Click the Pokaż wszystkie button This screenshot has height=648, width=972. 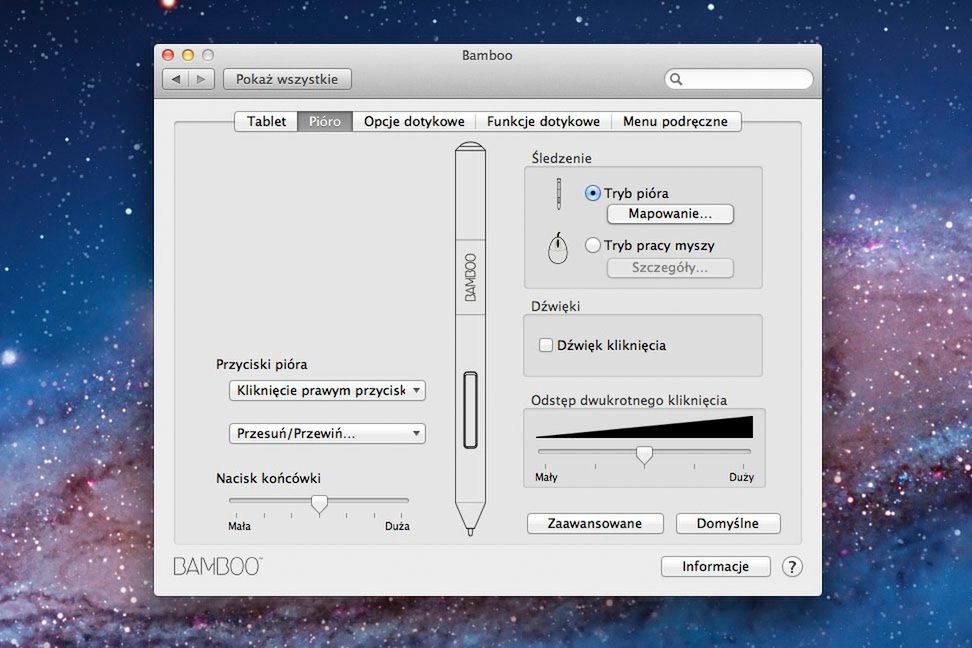[287, 79]
